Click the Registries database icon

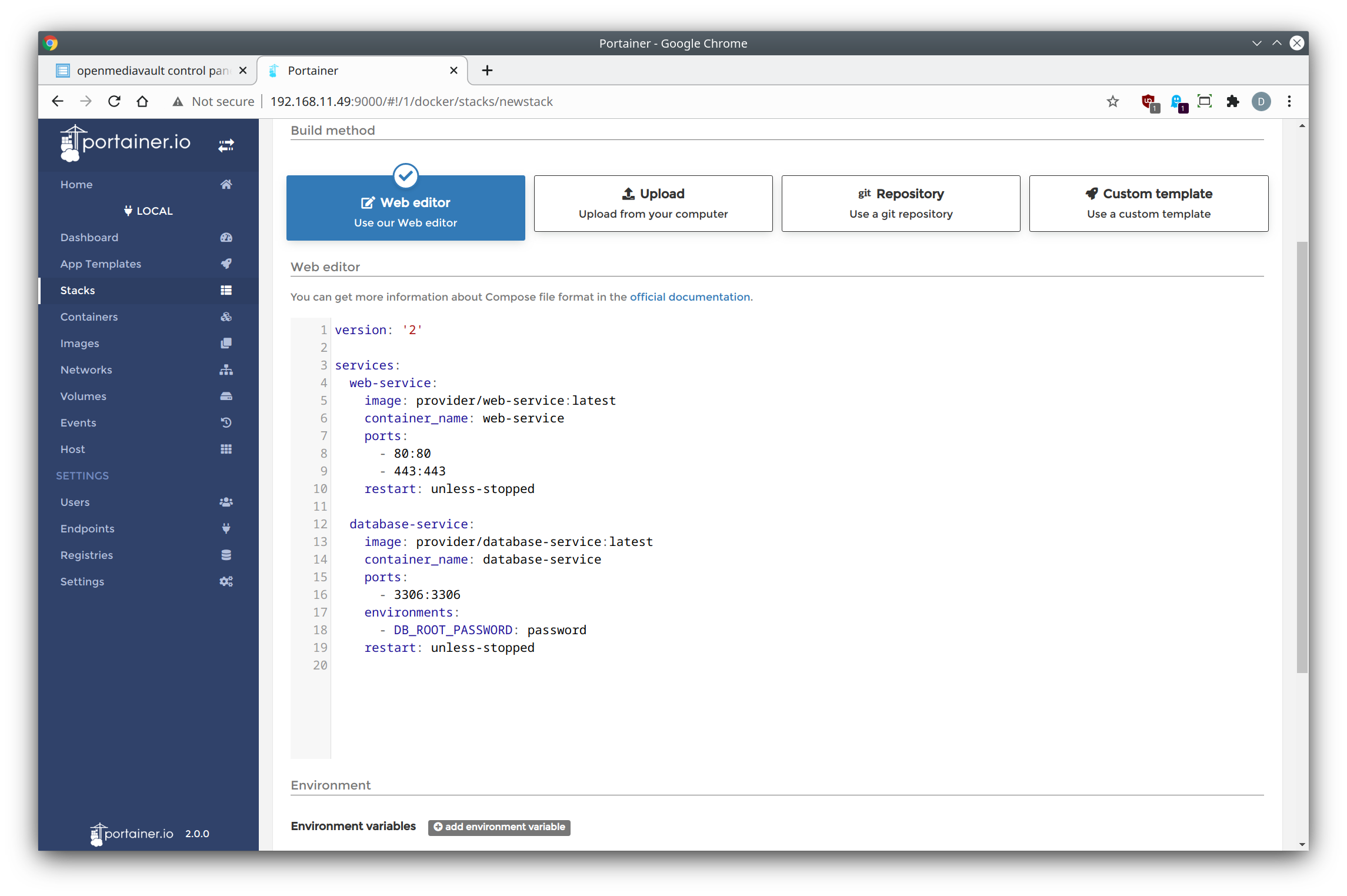click(226, 555)
